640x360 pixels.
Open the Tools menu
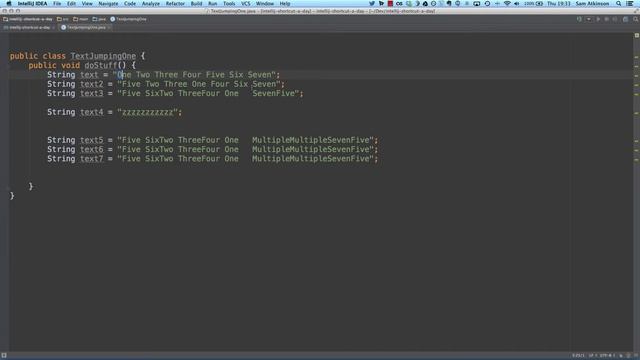pos(229,4)
